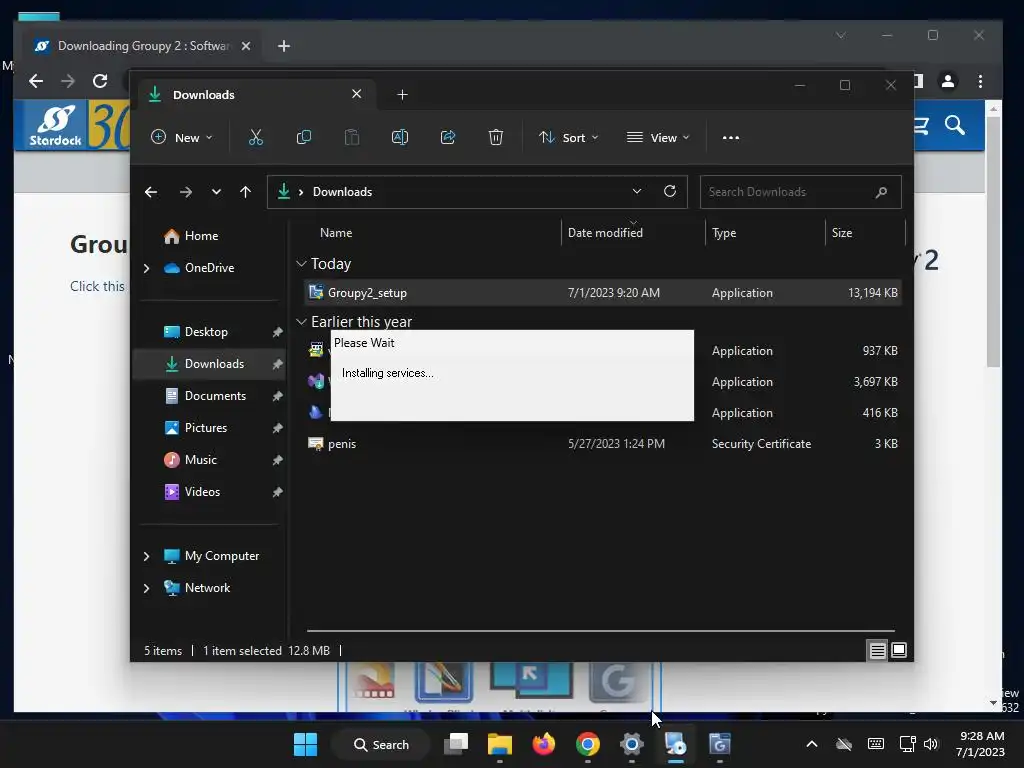This screenshot has width=1024, height=768.
Task: Sort by the Name column header
Action: pyautogui.click(x=336, y=232)
